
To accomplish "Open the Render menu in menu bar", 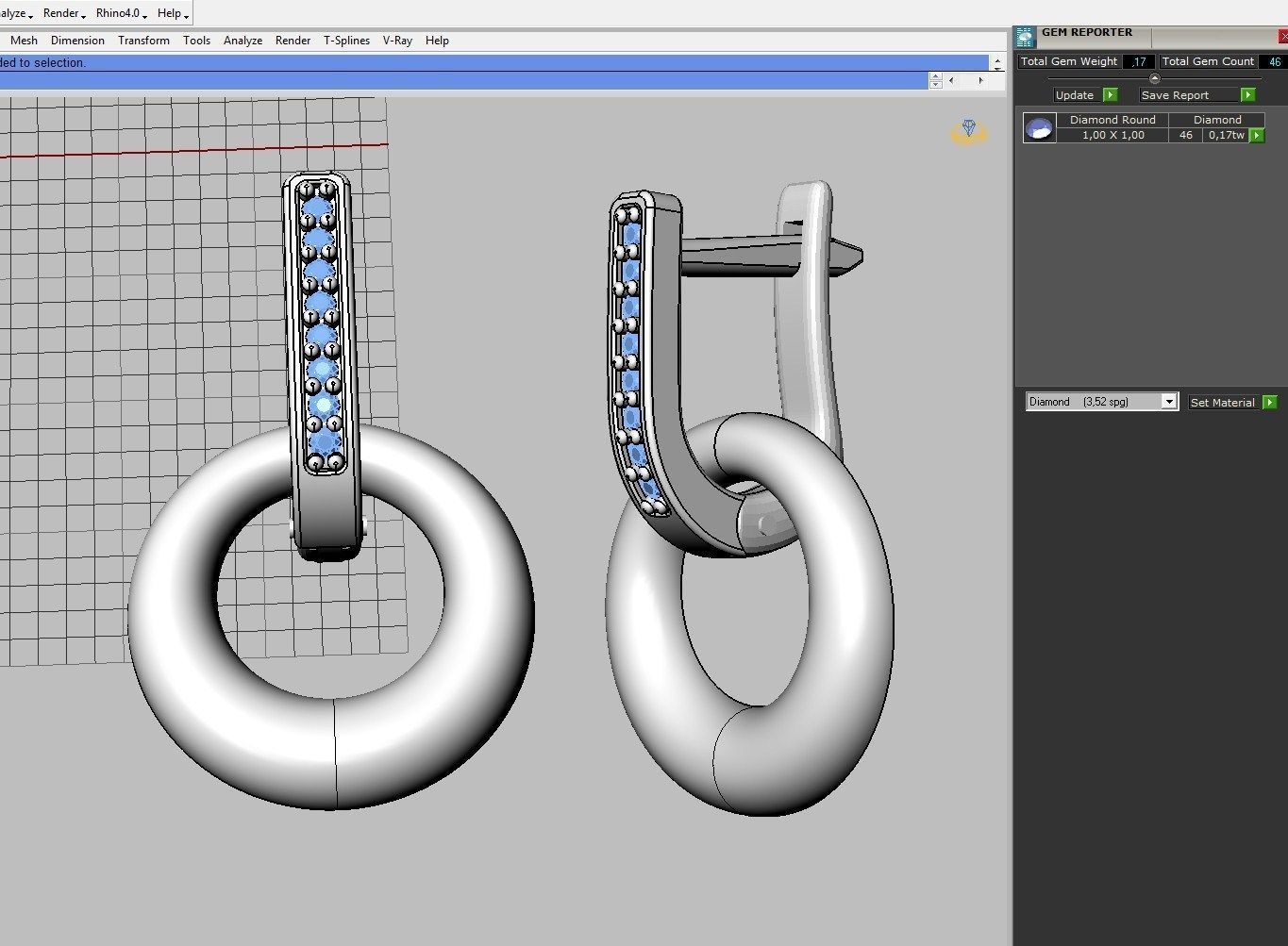I will tap(293, 41).
